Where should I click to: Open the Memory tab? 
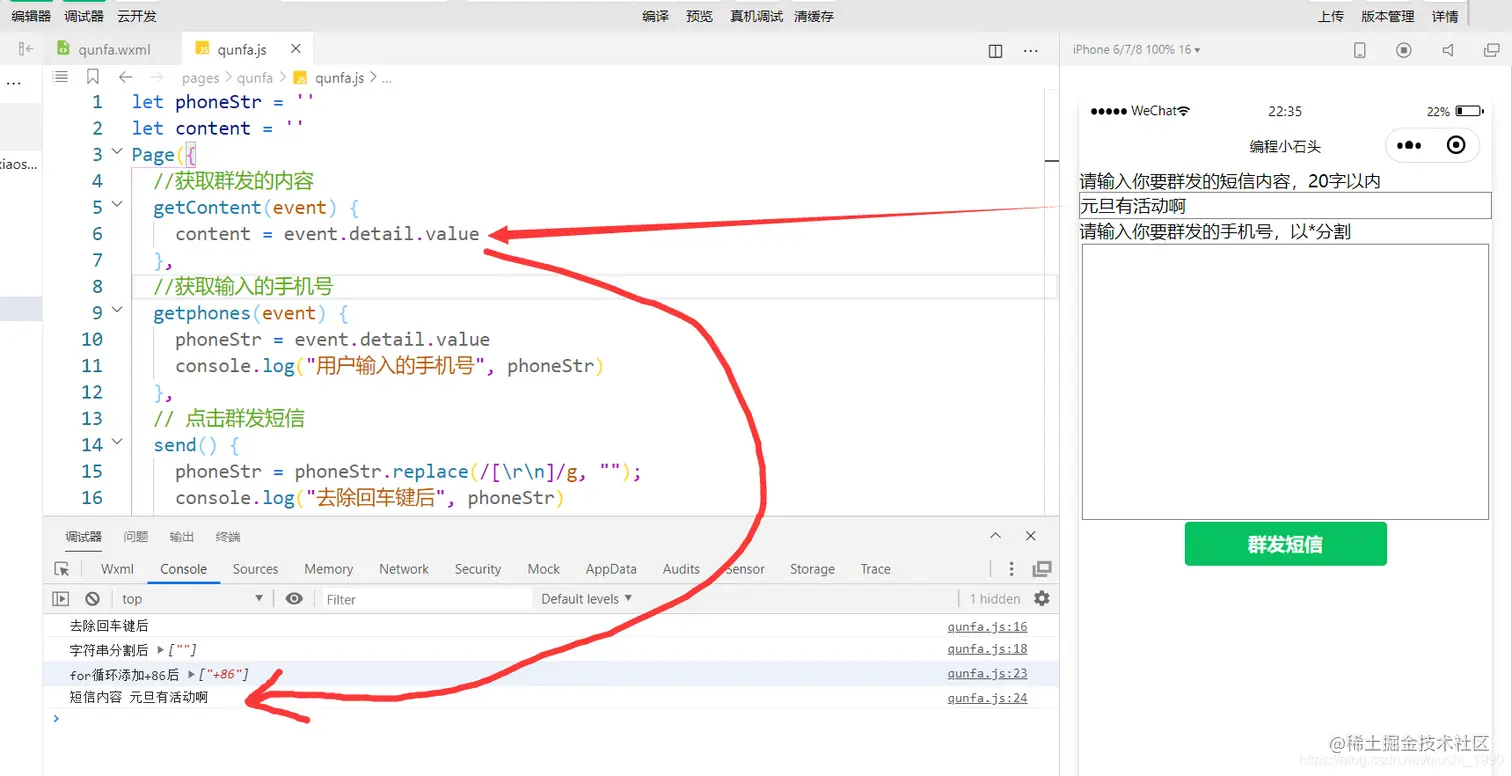tap(329, 569)
